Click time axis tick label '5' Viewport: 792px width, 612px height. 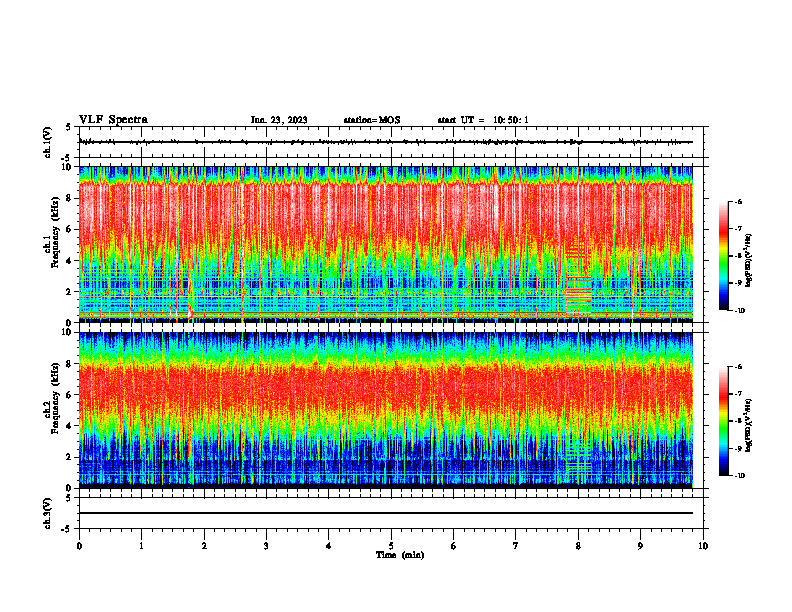tap(391, 546)
